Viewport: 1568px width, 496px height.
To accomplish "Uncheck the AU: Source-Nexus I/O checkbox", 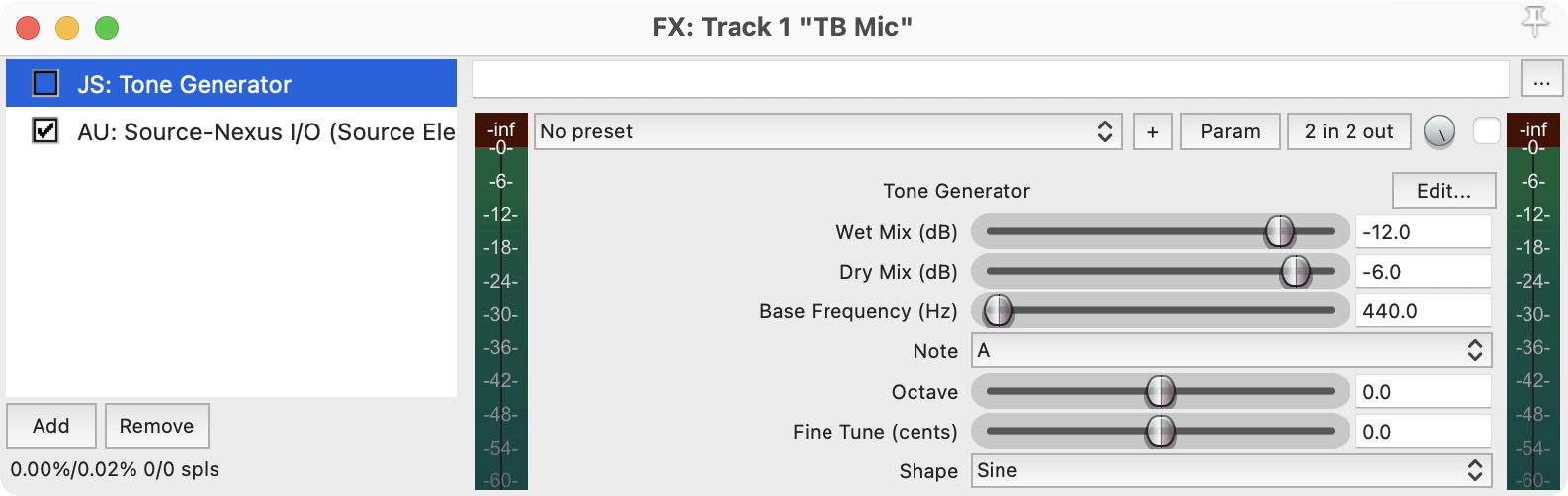I will tap(45, 130).
